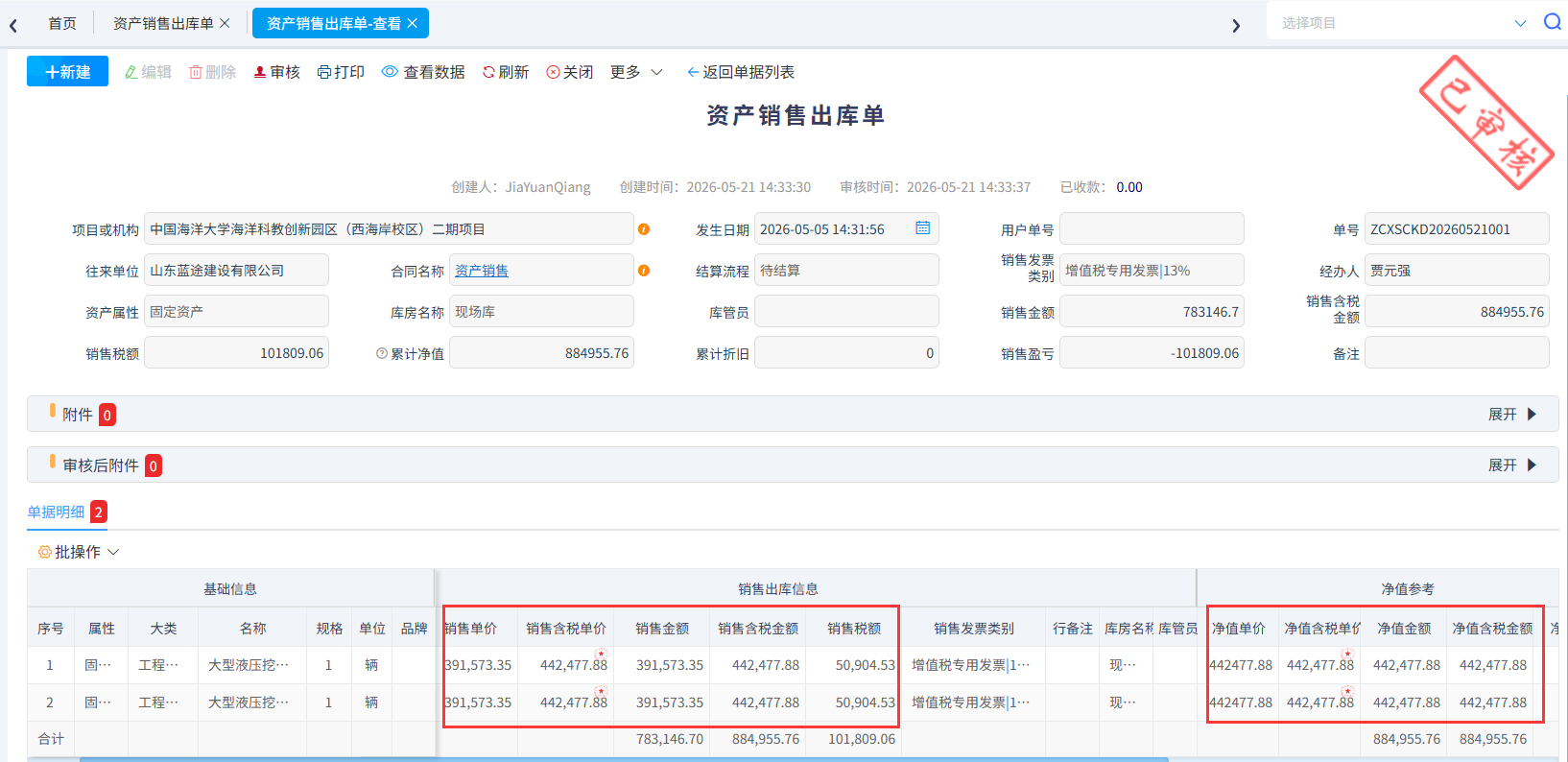
Task: Open the 批操作 dropdown
Action: (78, 552)
